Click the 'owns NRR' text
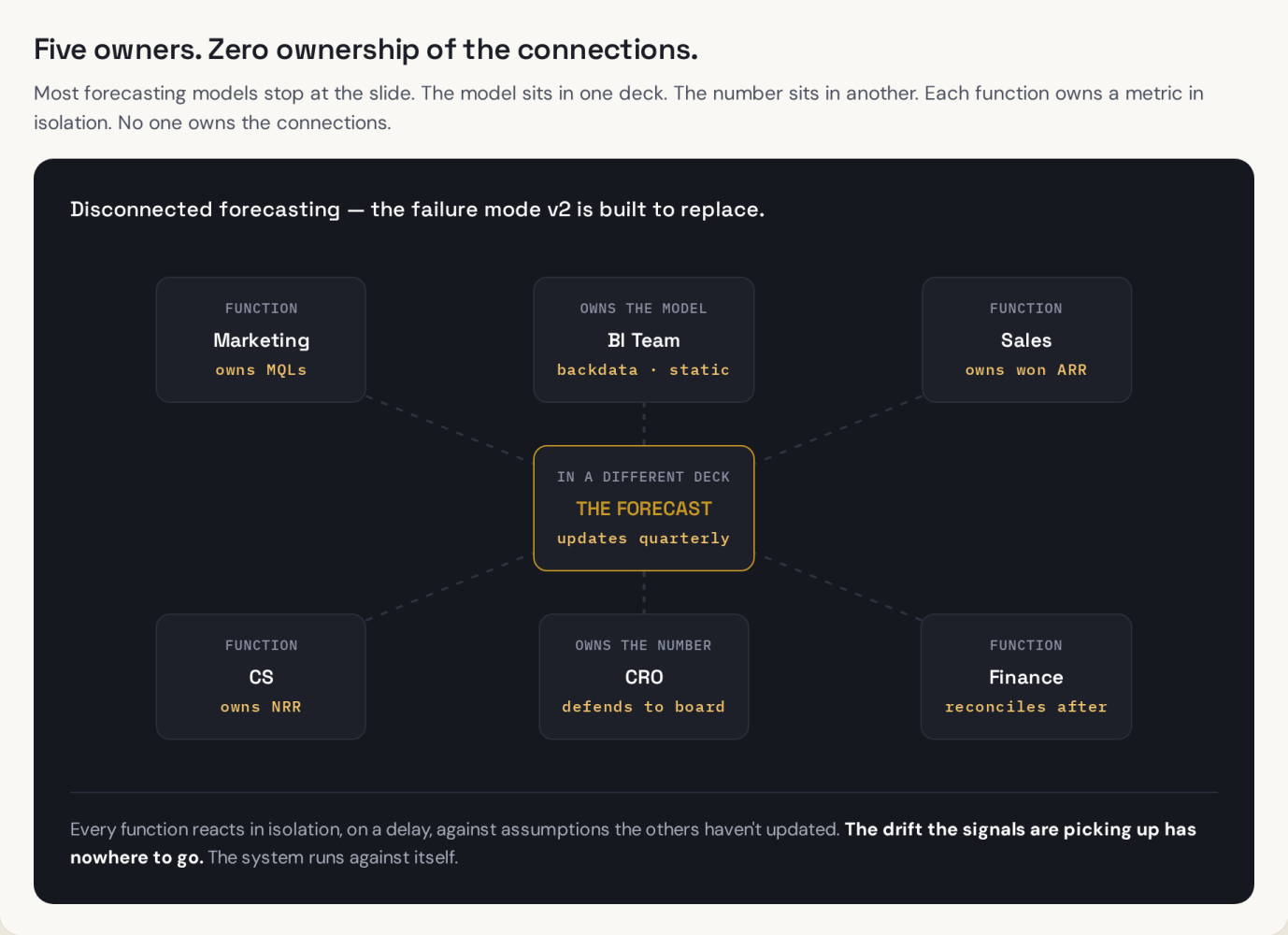Image resolution: width=1288 pixels, height=935 pixels. pos(261,707)
